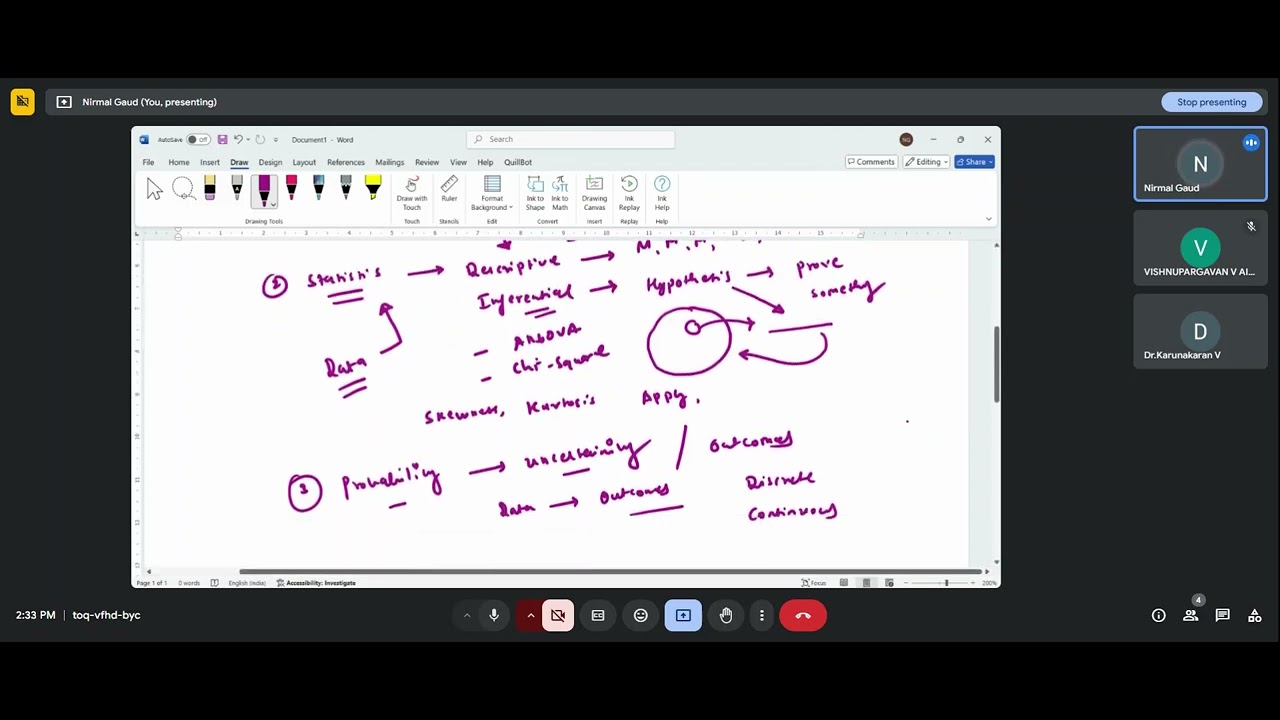Click Accessibility: Investigate in status bar
Viewport: 1280px width, 720px height.
pyautogui.click(x=316, y=583)
